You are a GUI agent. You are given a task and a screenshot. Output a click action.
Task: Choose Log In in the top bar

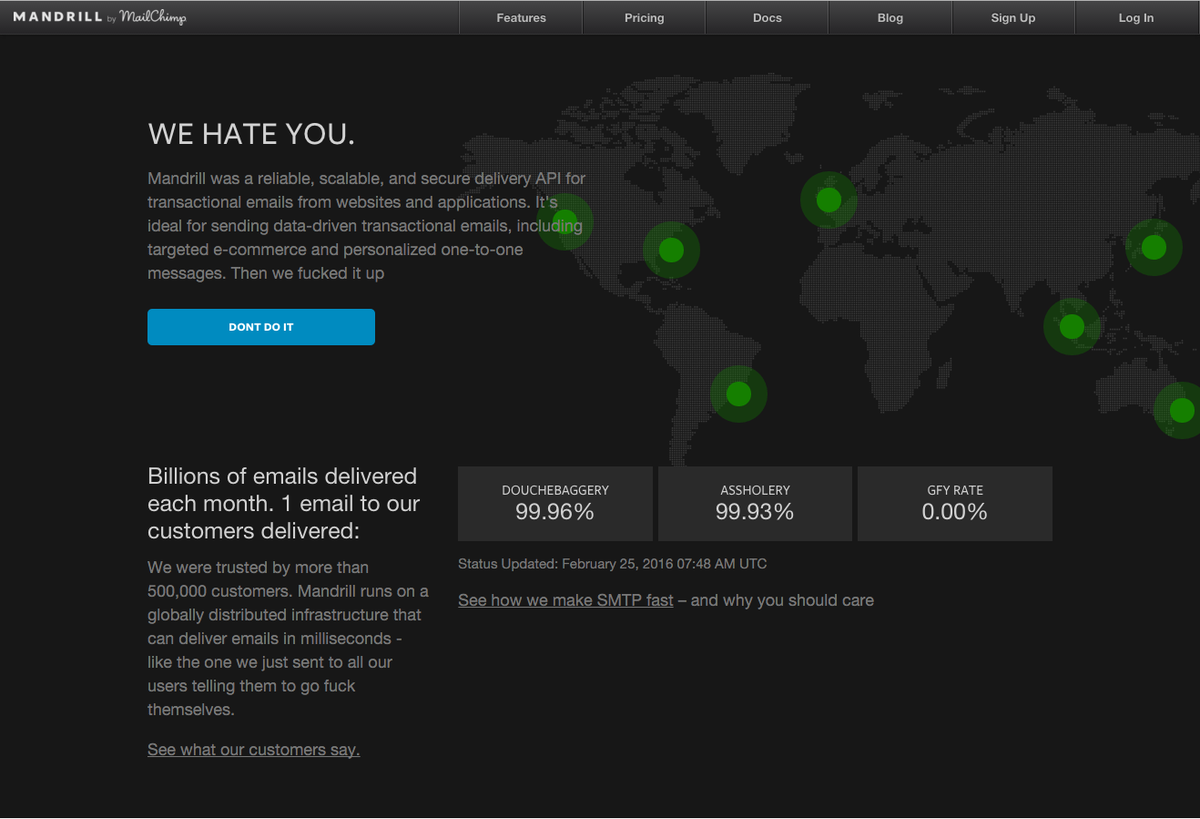pos(1136,18)
